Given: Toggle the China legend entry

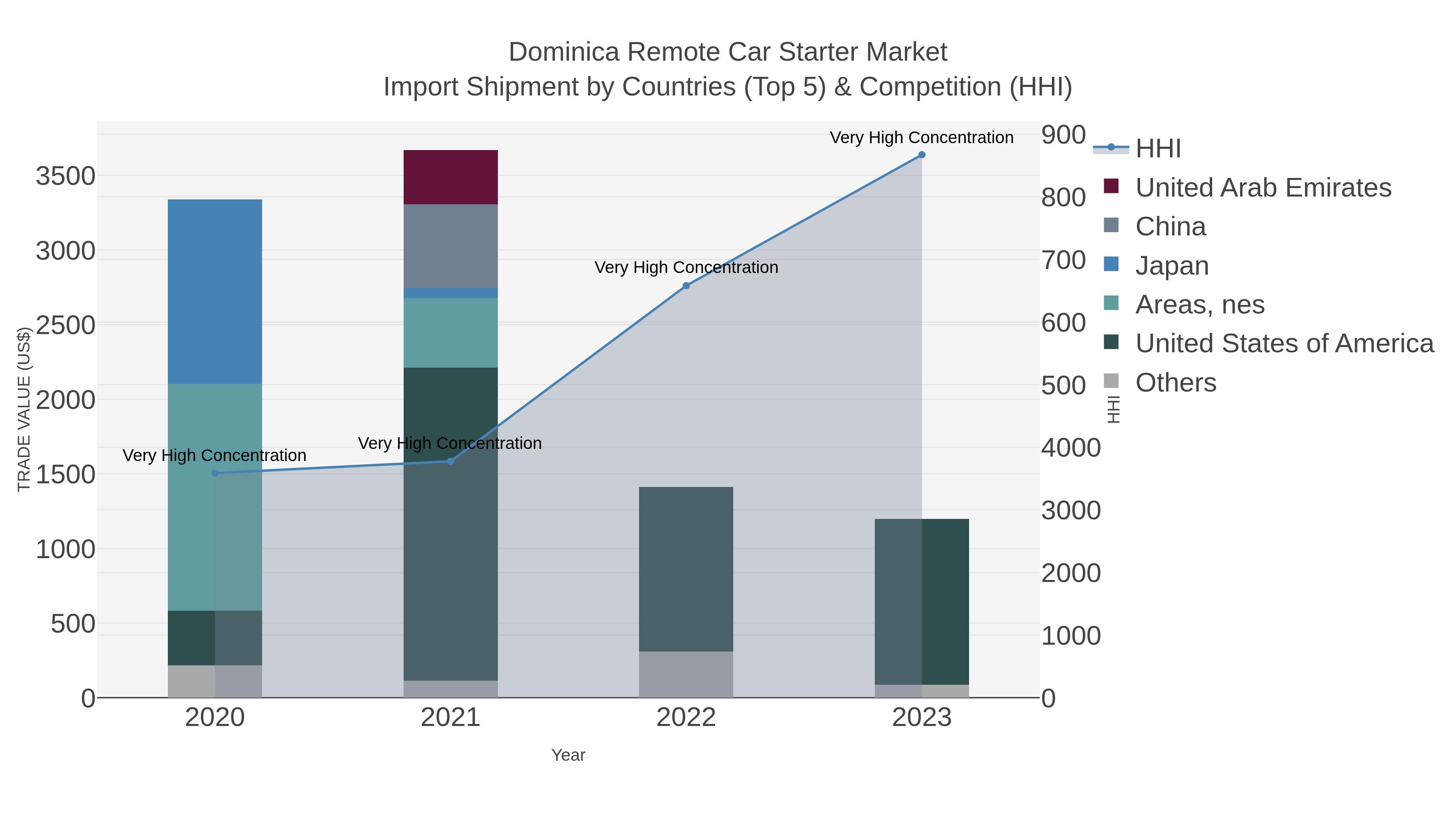Looking at the screenshot, I should (x=1155, y=226).
